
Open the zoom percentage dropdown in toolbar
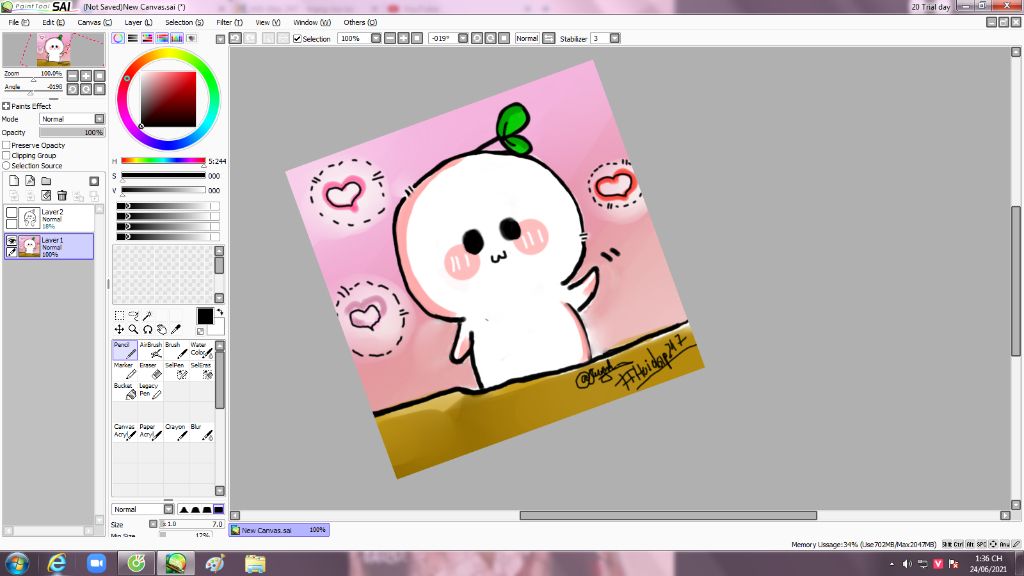[x=376, y=39]
